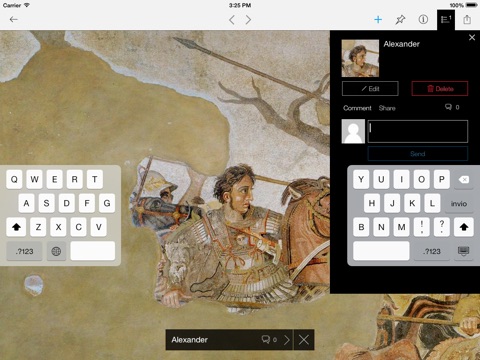Viewport: 480px width, 360px height.
Task: Open the share/export icon in toolbar
Action: (x=467, y=20)
